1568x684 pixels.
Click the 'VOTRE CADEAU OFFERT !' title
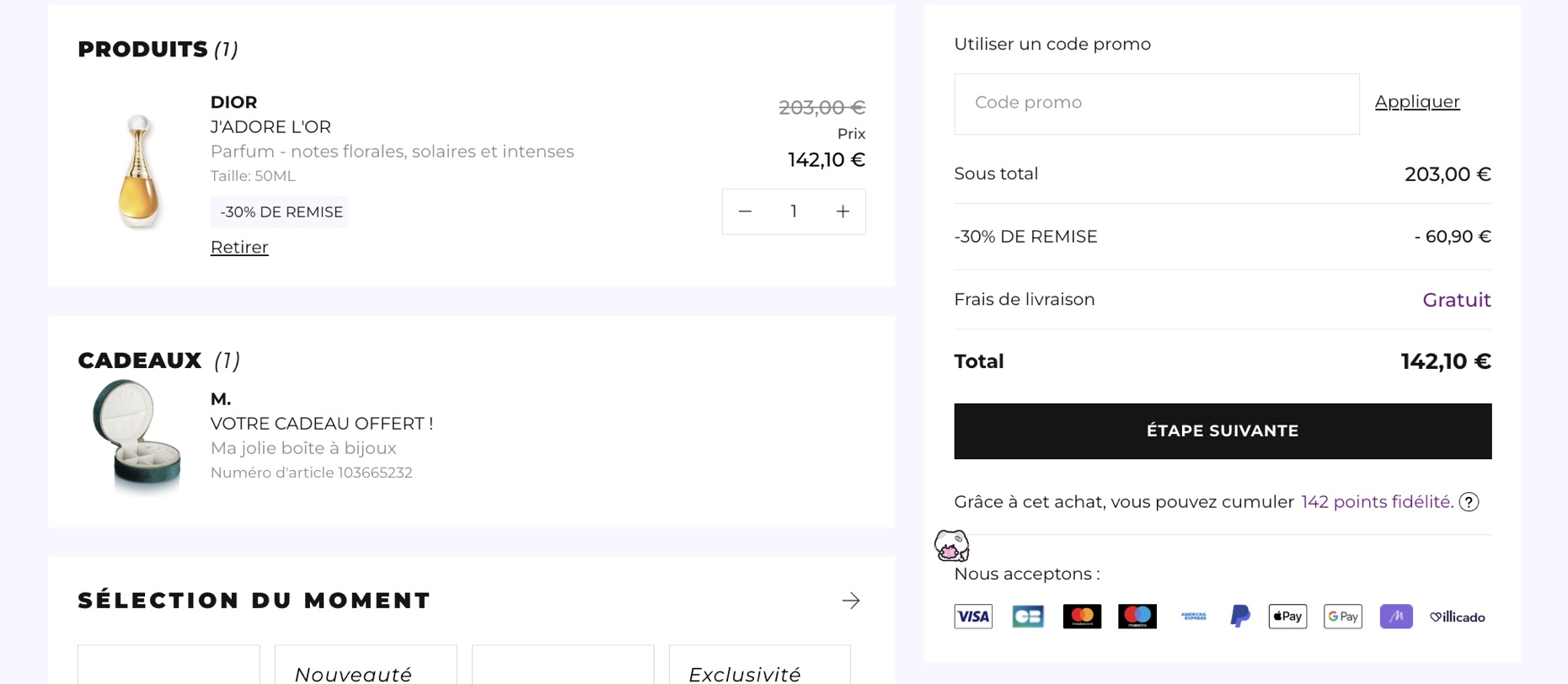(322, 424)
